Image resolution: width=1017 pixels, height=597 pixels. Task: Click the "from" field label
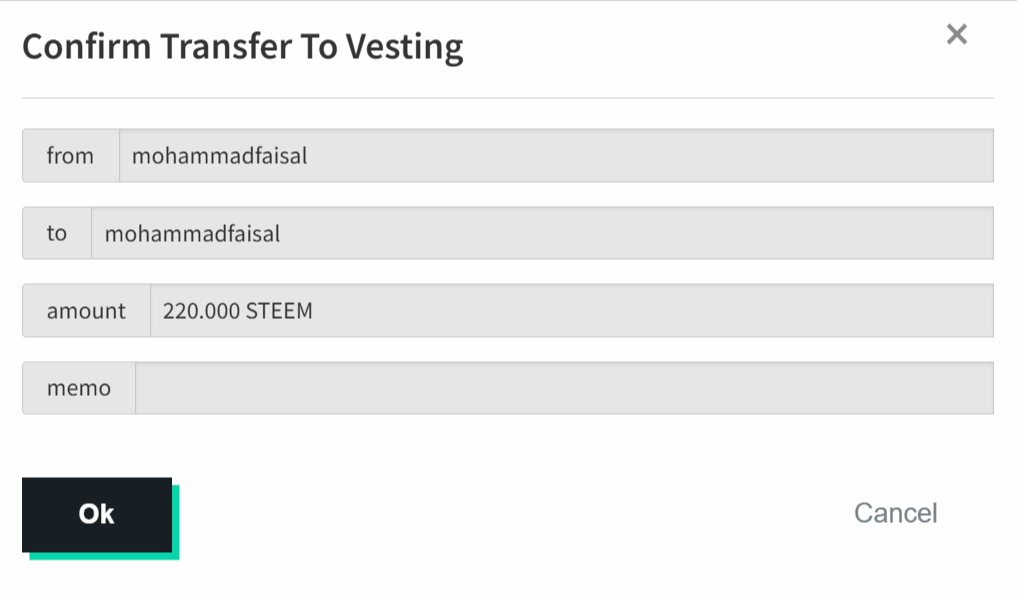click(x=70, y=156)
